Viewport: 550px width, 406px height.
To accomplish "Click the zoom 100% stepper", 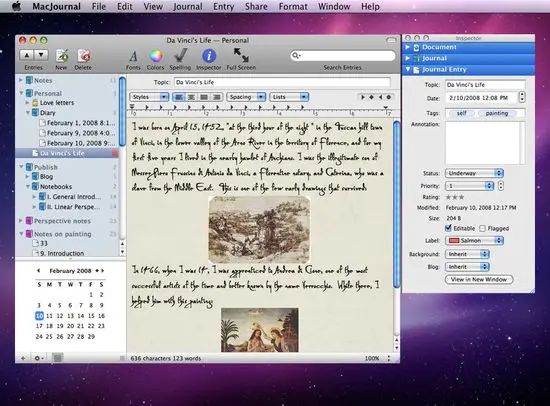I will [389, 358].
